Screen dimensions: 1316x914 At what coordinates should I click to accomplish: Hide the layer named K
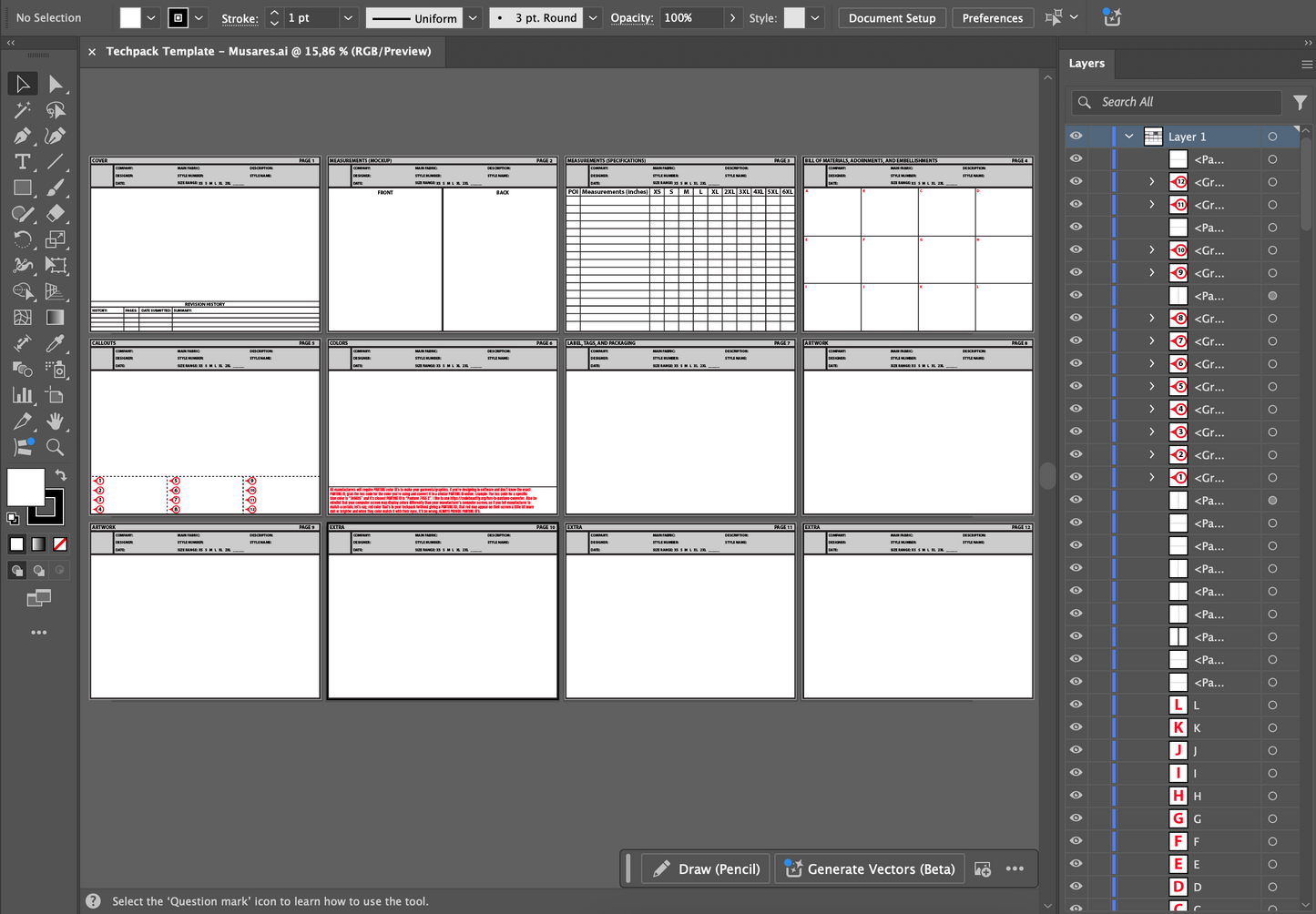(x=1076, y=727)
